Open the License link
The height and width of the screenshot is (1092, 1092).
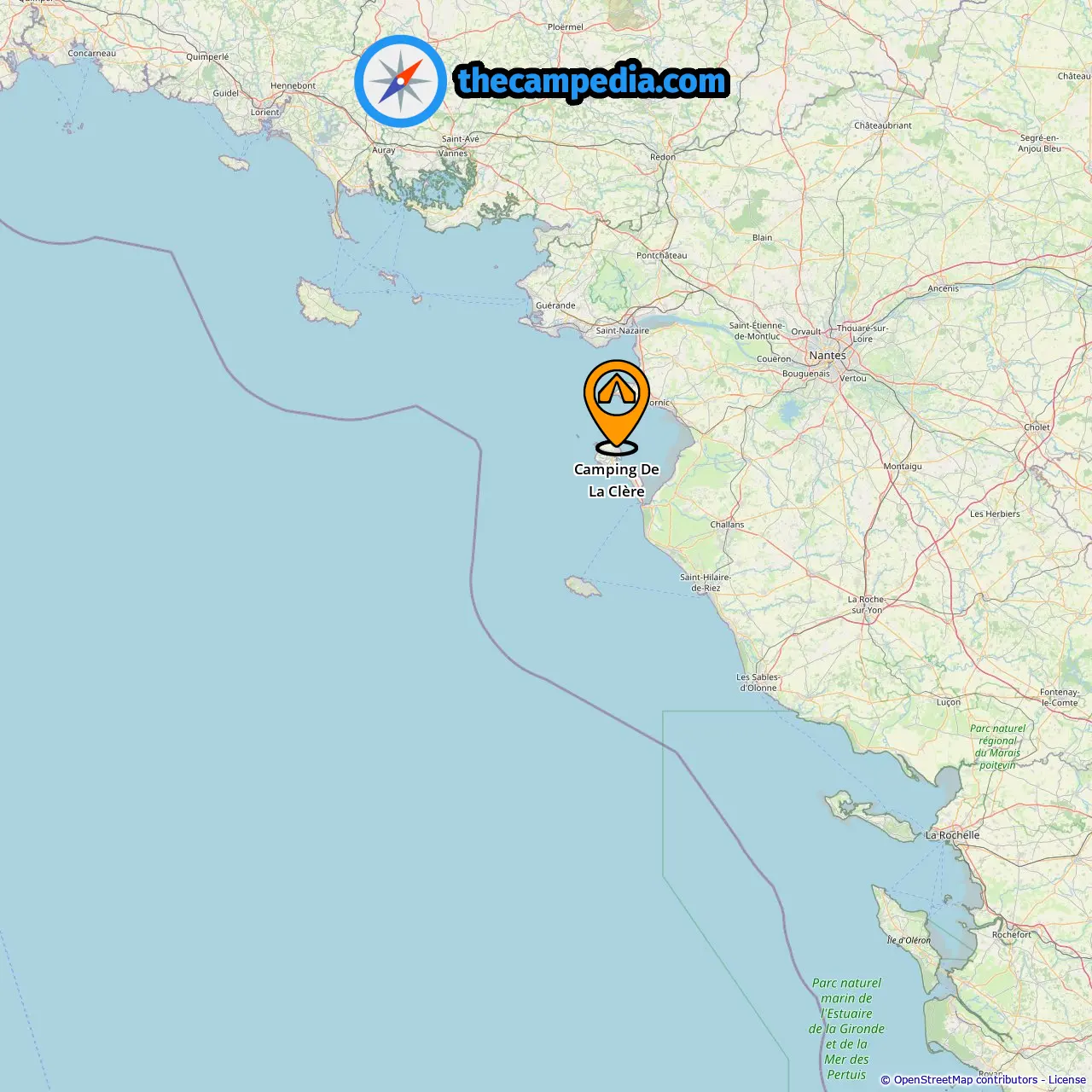(x=1067, y=1080)
